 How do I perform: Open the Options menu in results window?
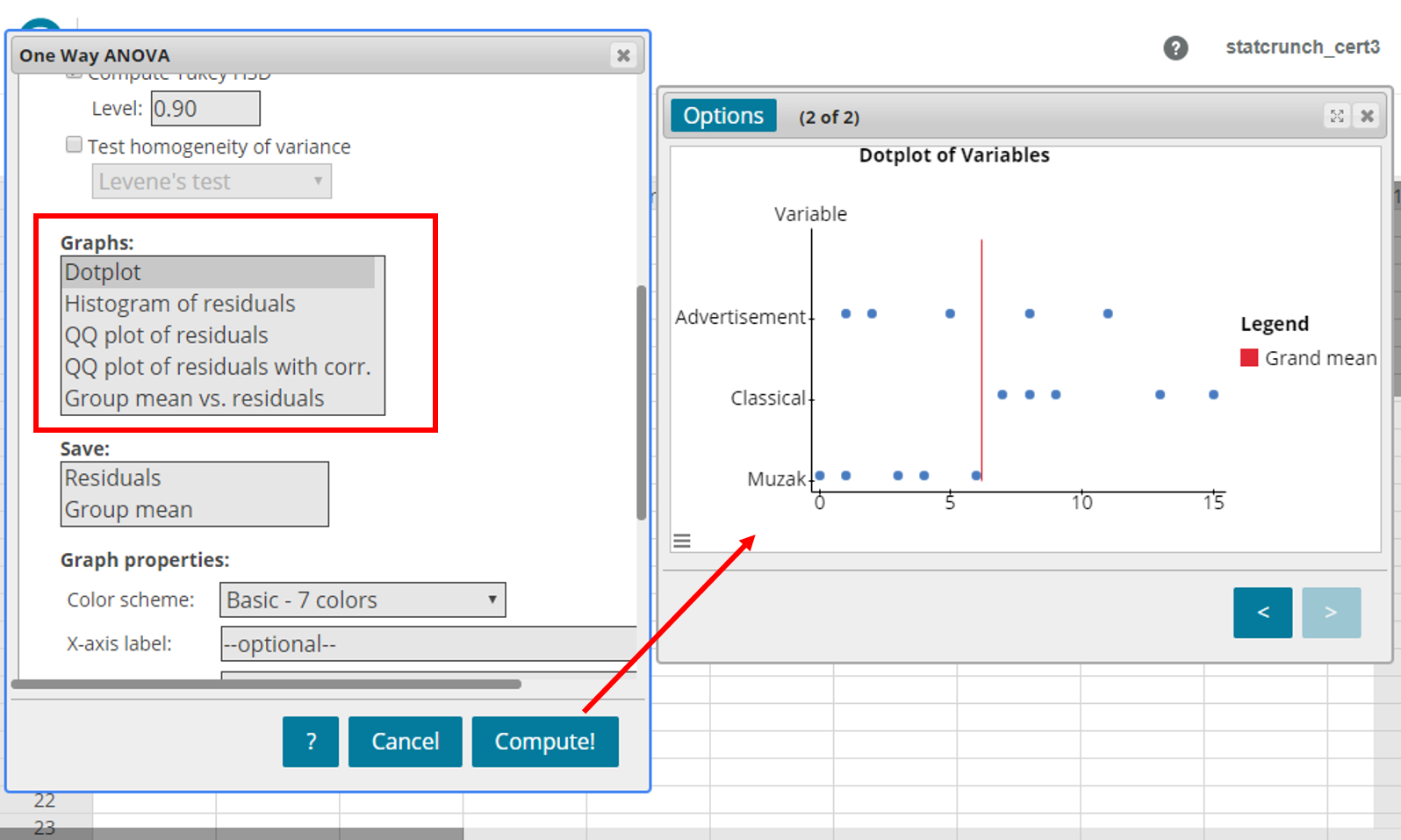coord(723,116)
